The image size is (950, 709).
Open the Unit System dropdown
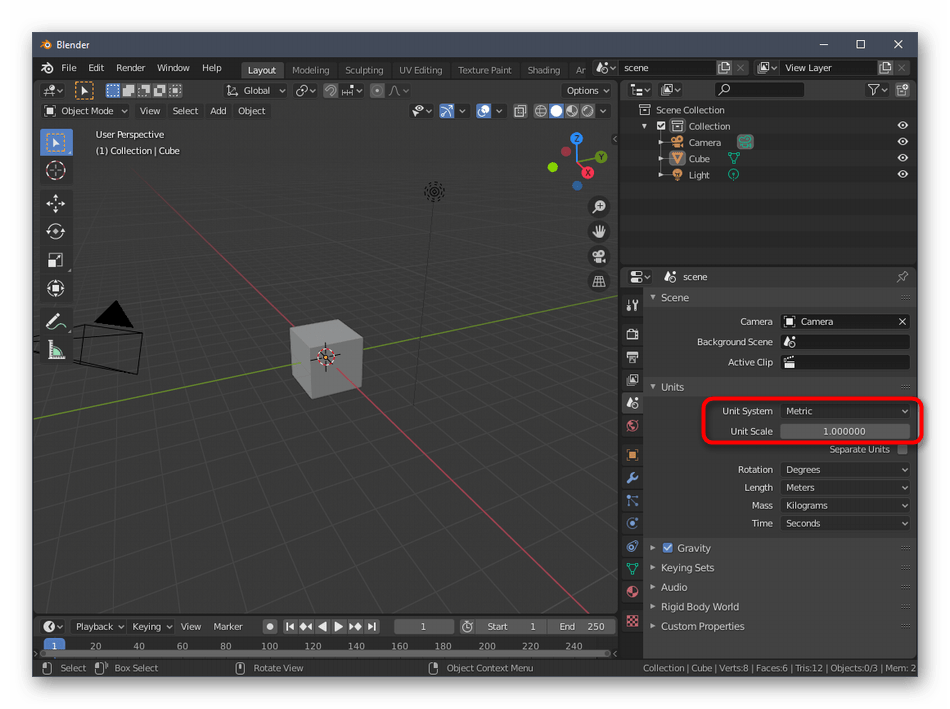(845, 411)
